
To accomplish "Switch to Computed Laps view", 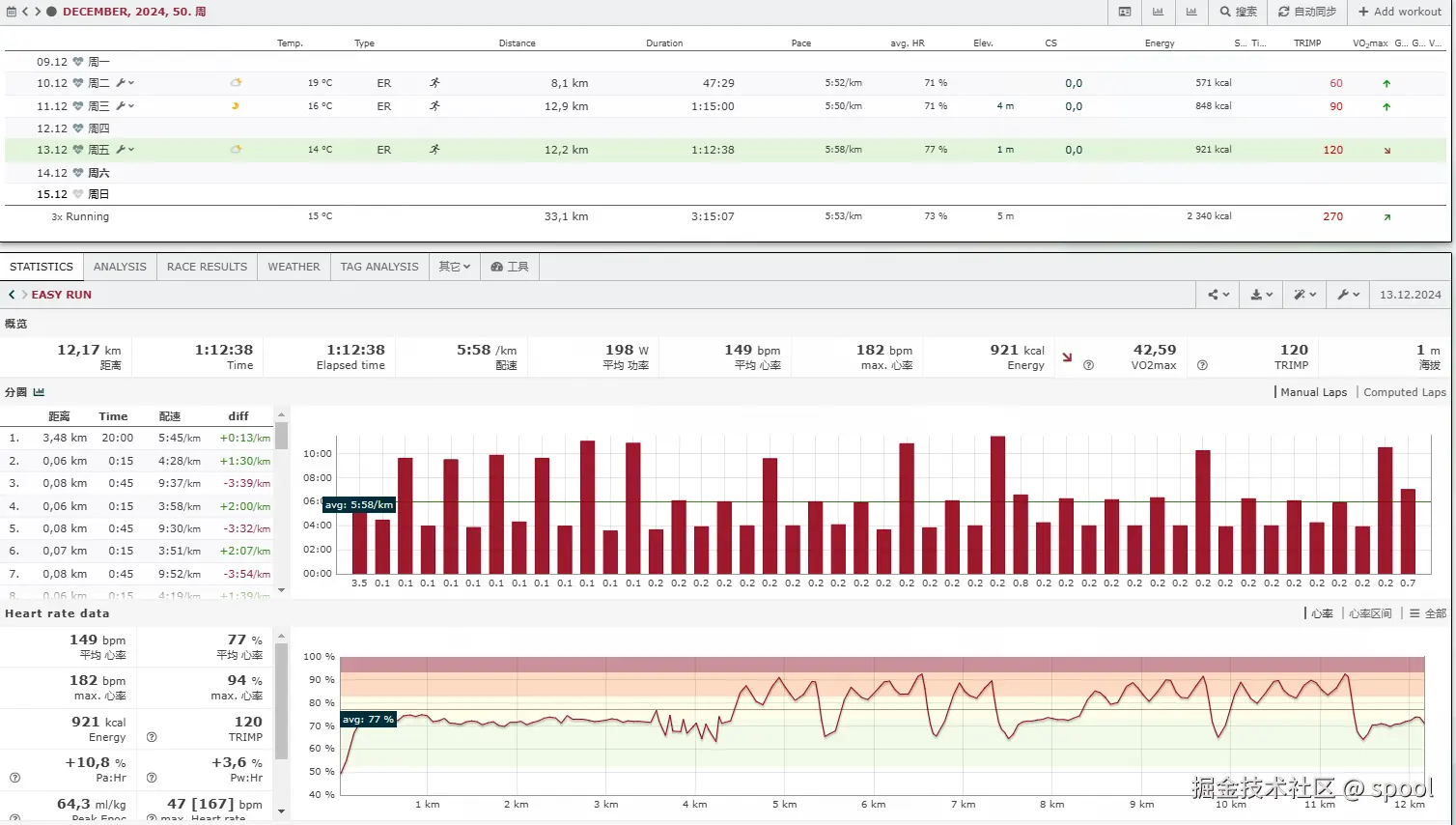I will 1404,392.
